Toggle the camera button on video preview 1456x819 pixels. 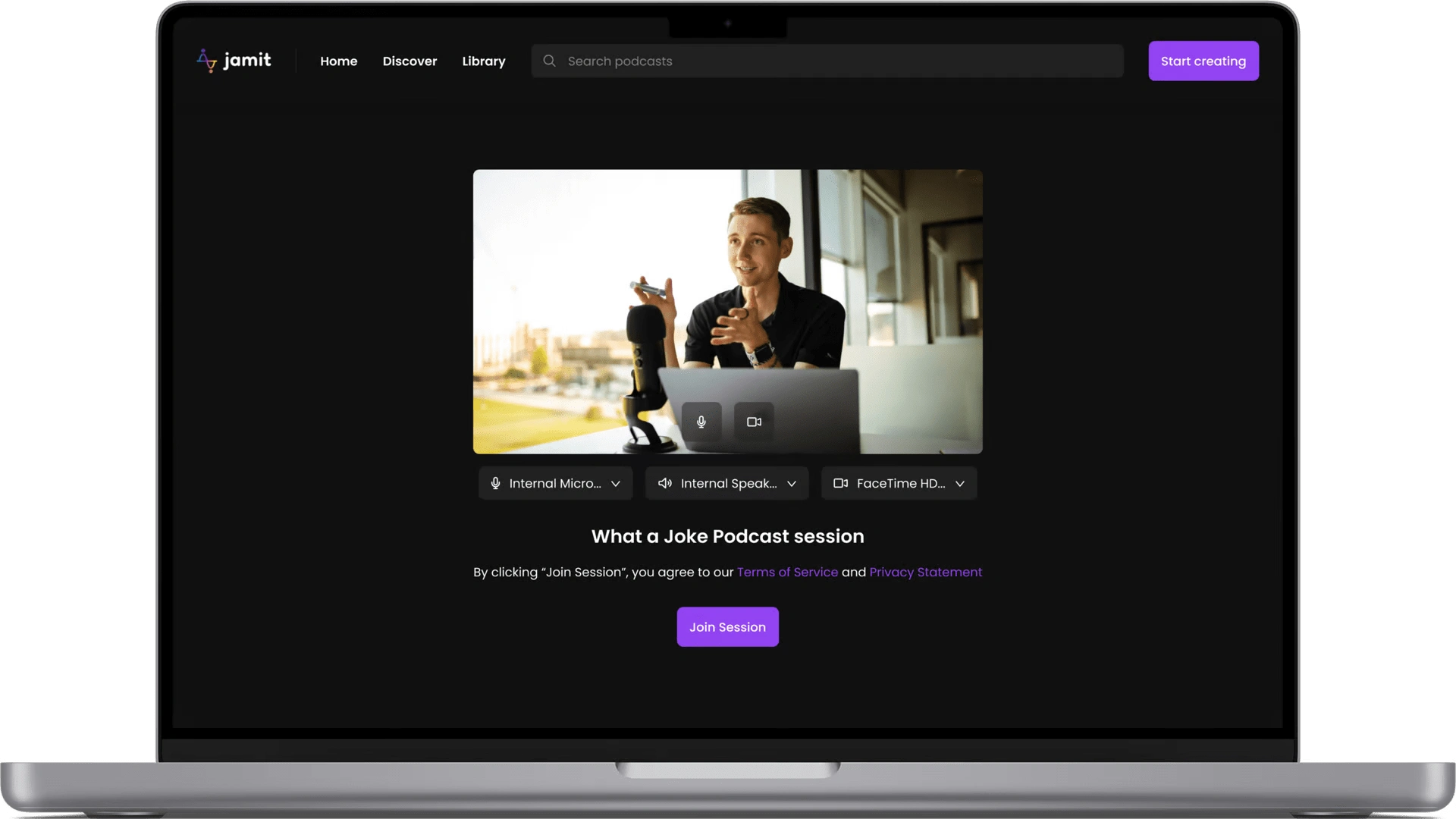754,422
